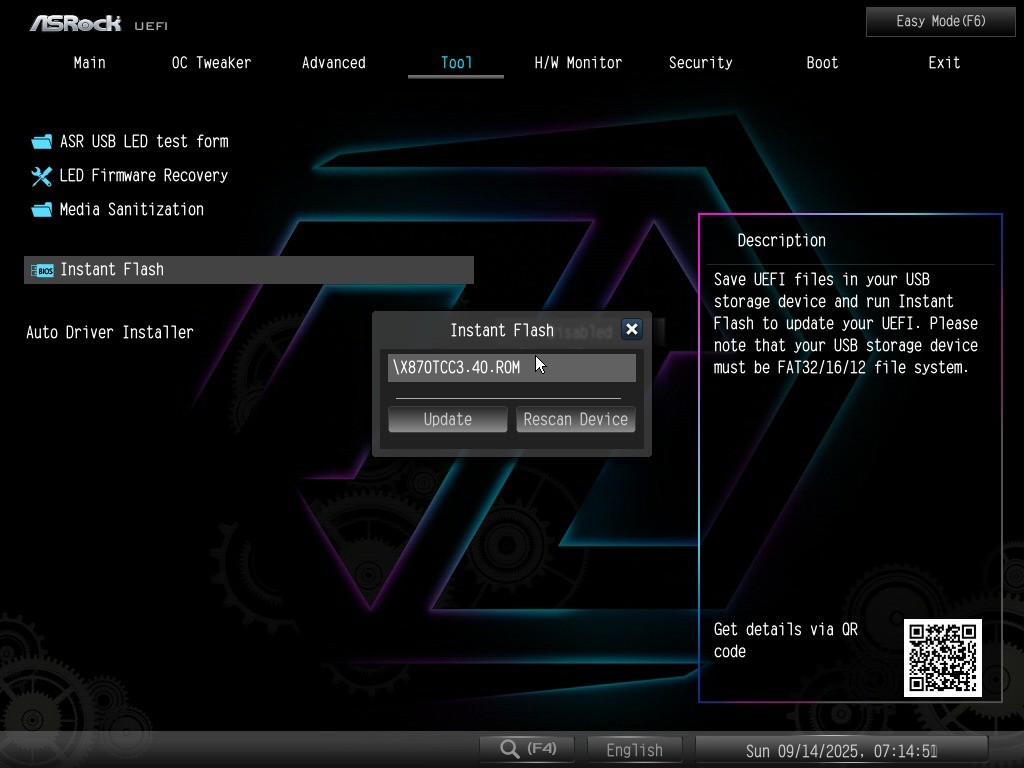Click the Rescan Device button
The width and height of the screenshot is (1024, 768).
coord(575,420)
